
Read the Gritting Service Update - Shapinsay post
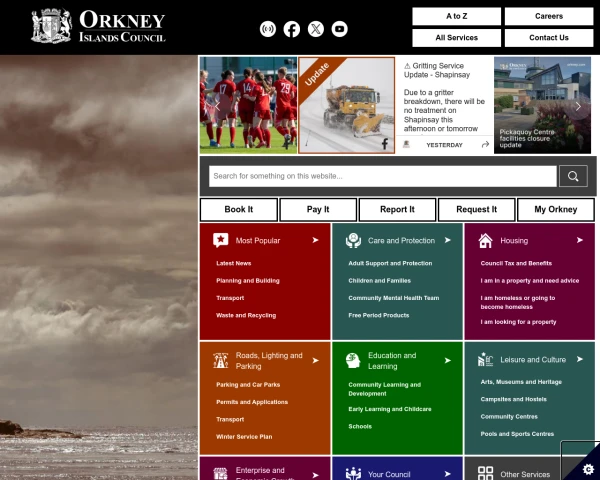[444, 97]
